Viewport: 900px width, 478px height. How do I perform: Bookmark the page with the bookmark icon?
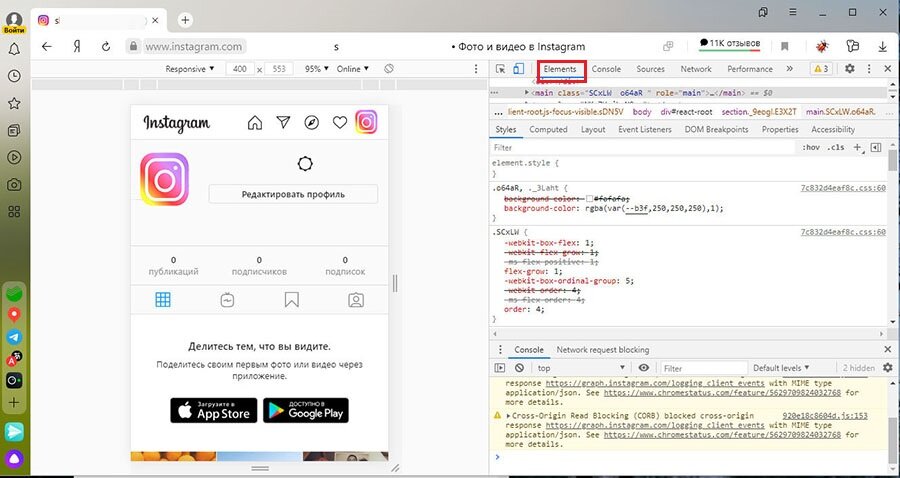(785, 46)
